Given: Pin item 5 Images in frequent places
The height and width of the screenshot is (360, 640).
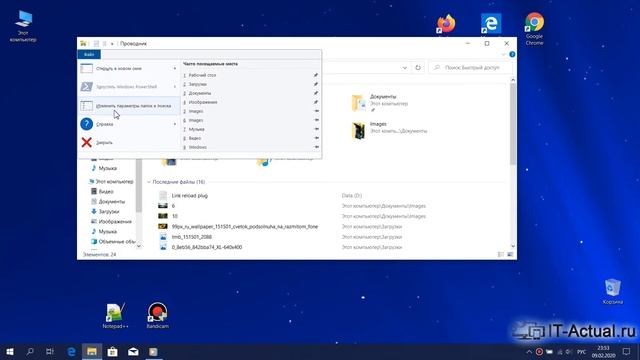Looking at the screenshot, I should point(316,111).
